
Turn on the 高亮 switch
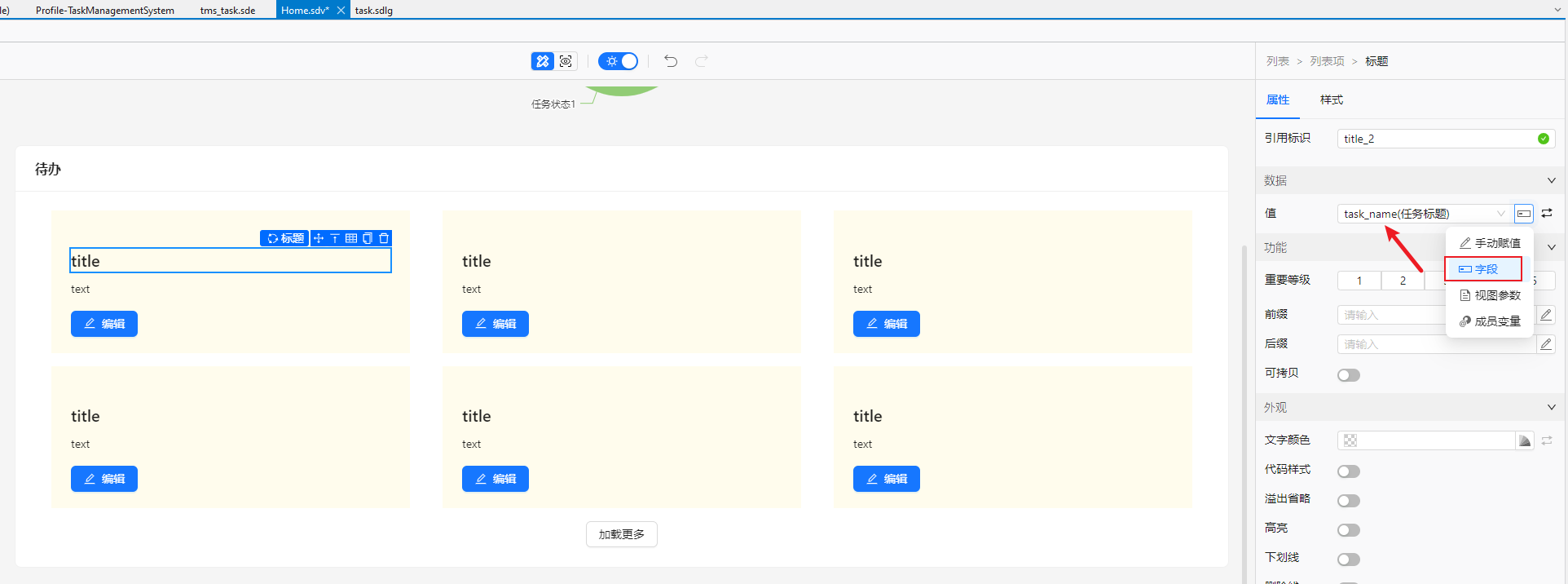point(1349,530)
